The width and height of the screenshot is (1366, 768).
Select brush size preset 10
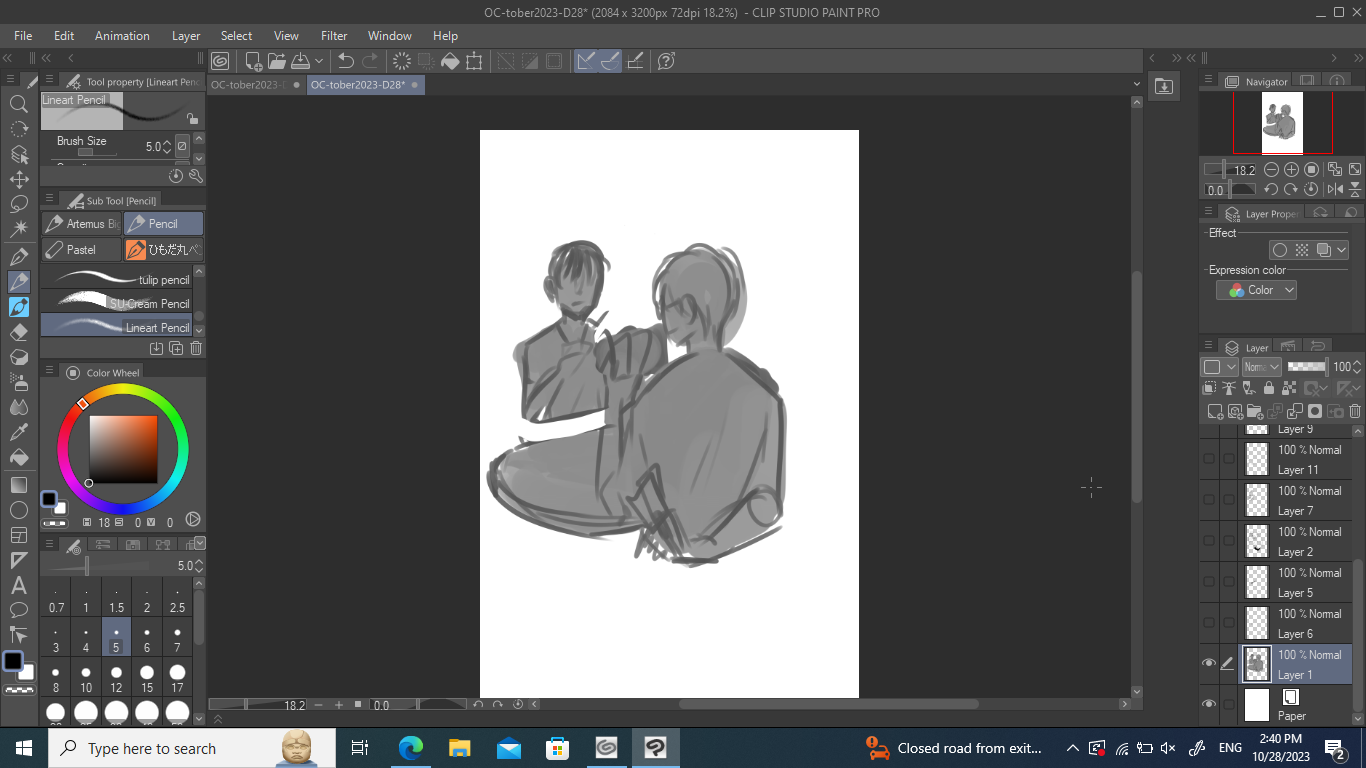86,678
